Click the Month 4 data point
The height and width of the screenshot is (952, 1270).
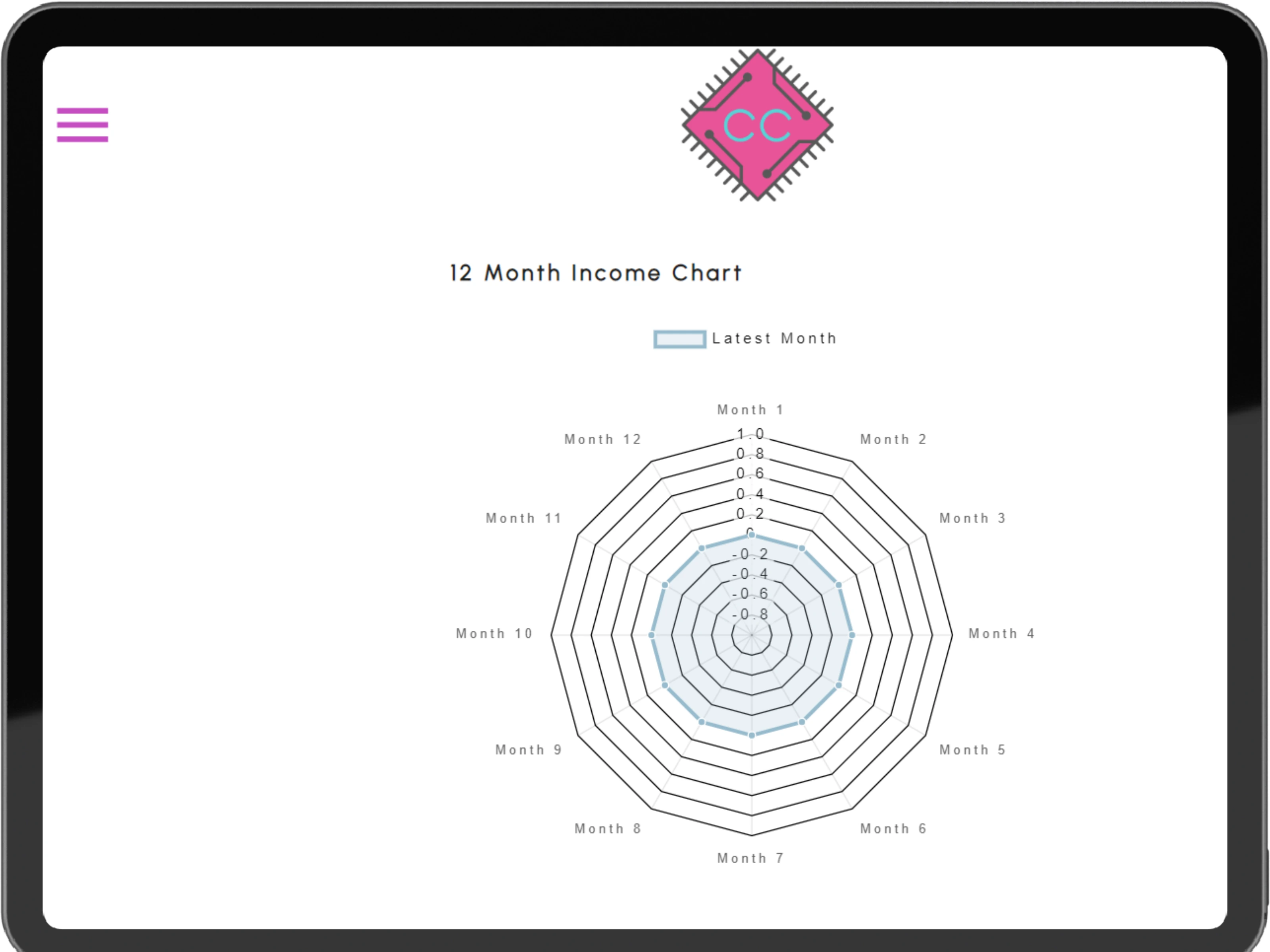click(x=852, y=635)
